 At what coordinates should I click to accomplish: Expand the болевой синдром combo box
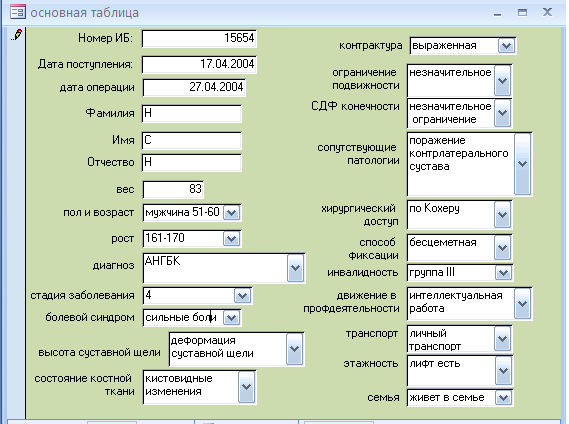click(x=232, y=318)
